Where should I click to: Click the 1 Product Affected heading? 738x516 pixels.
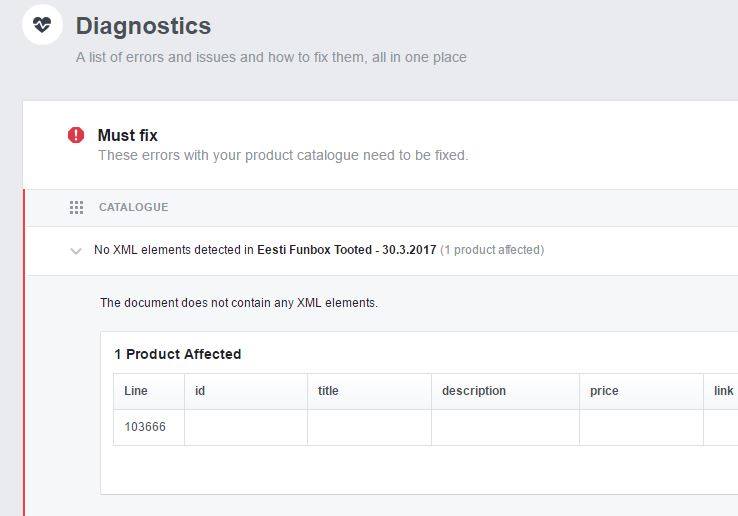(177, 354)
